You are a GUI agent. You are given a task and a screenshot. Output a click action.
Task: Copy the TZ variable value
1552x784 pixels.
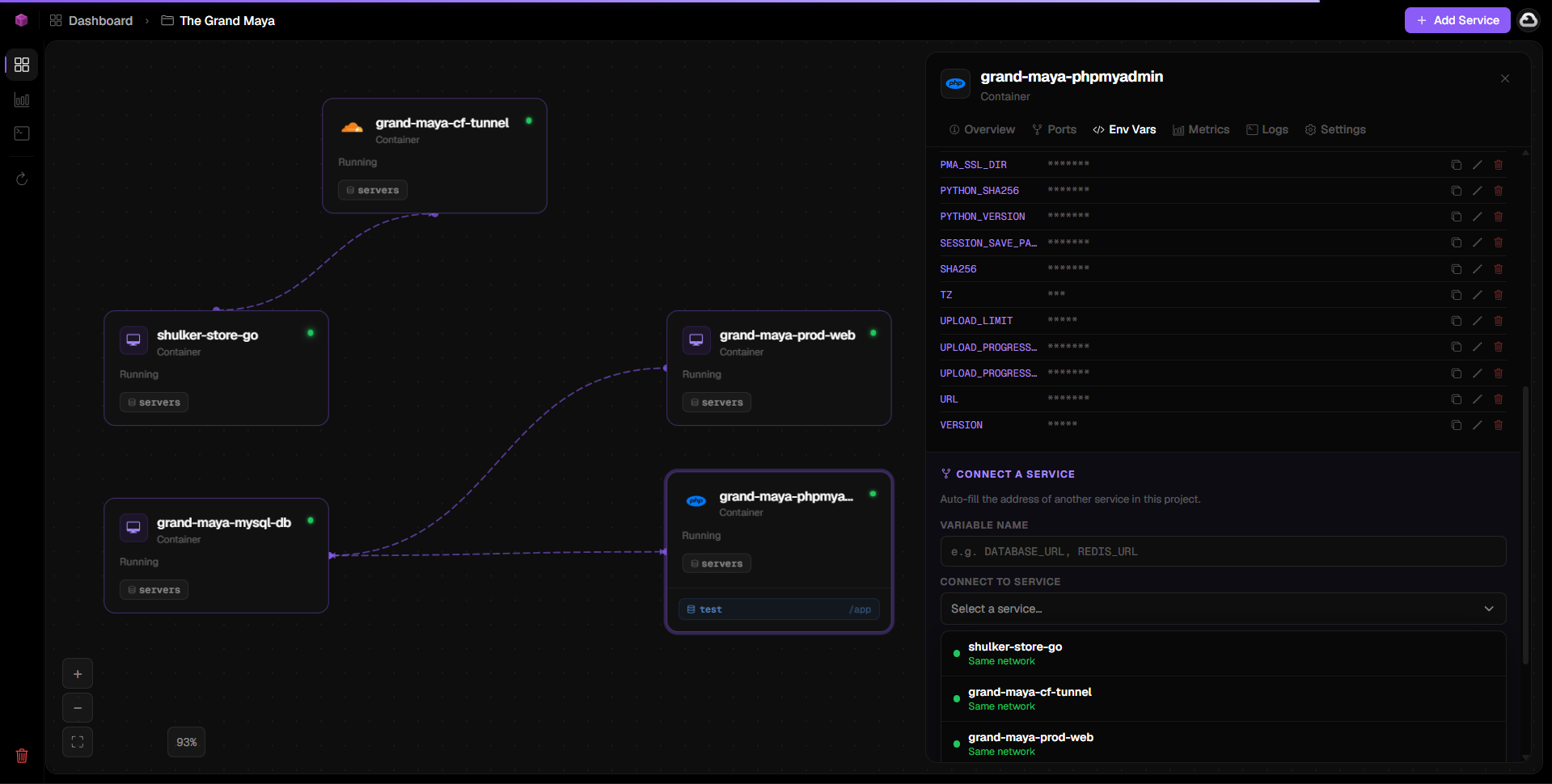pos(1456,295)
